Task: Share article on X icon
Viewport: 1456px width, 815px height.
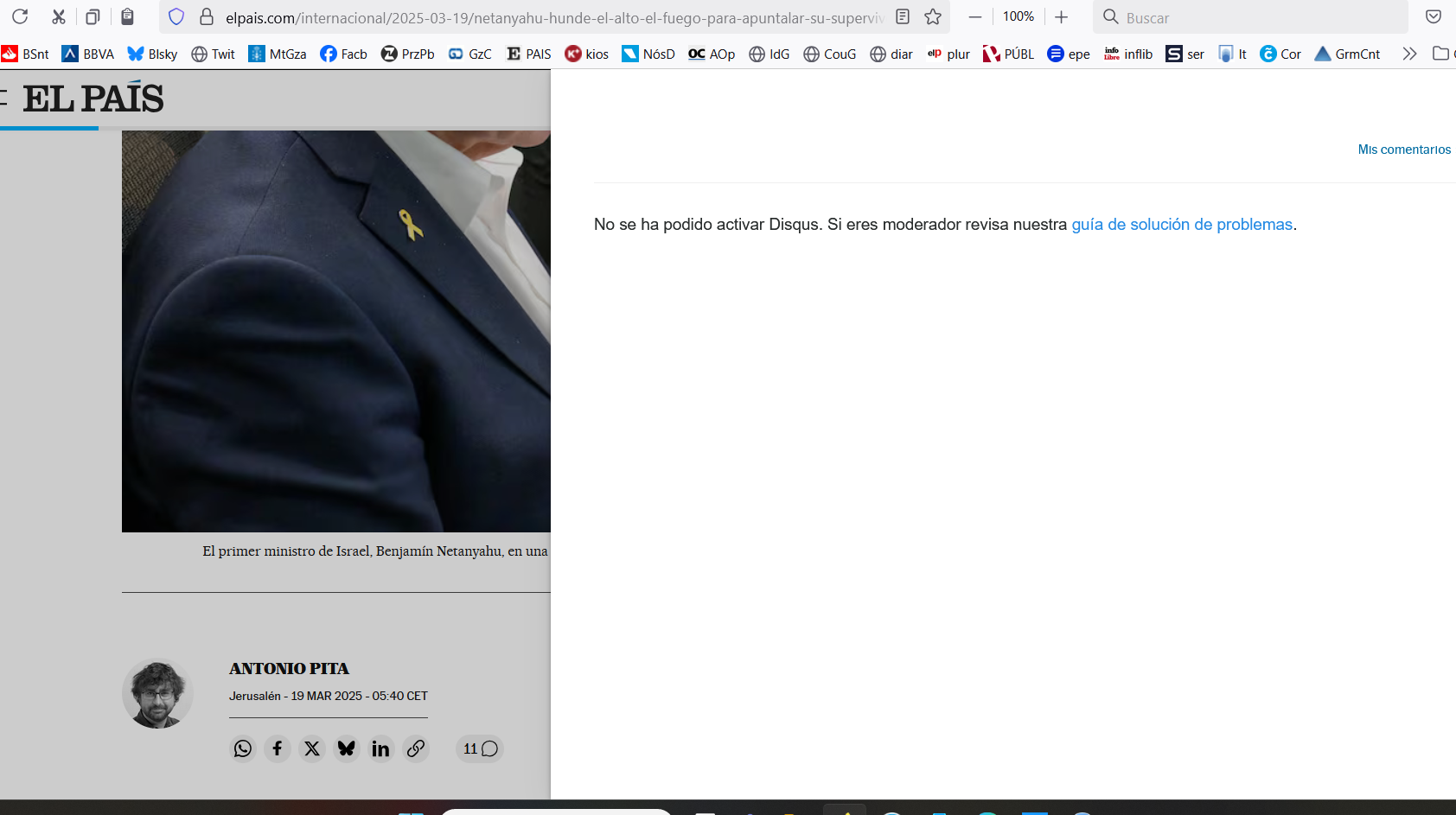Action: [x=312, y=748]
